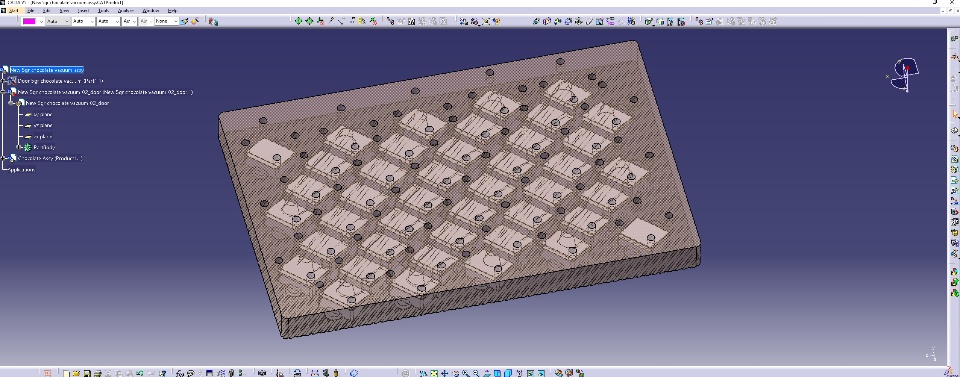Click the compass in the top right corner

pyautogui.click(x=905, y=74)
